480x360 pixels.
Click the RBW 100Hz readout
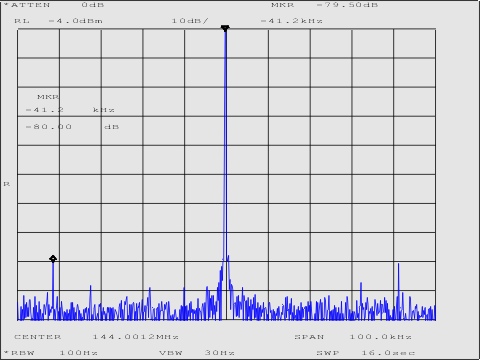[51, 353]
